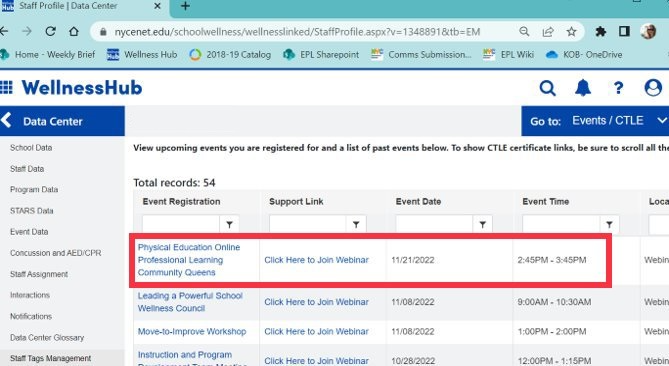669x366 pixels.
Task: Bookmark page with the star icon
Action: 571,32
